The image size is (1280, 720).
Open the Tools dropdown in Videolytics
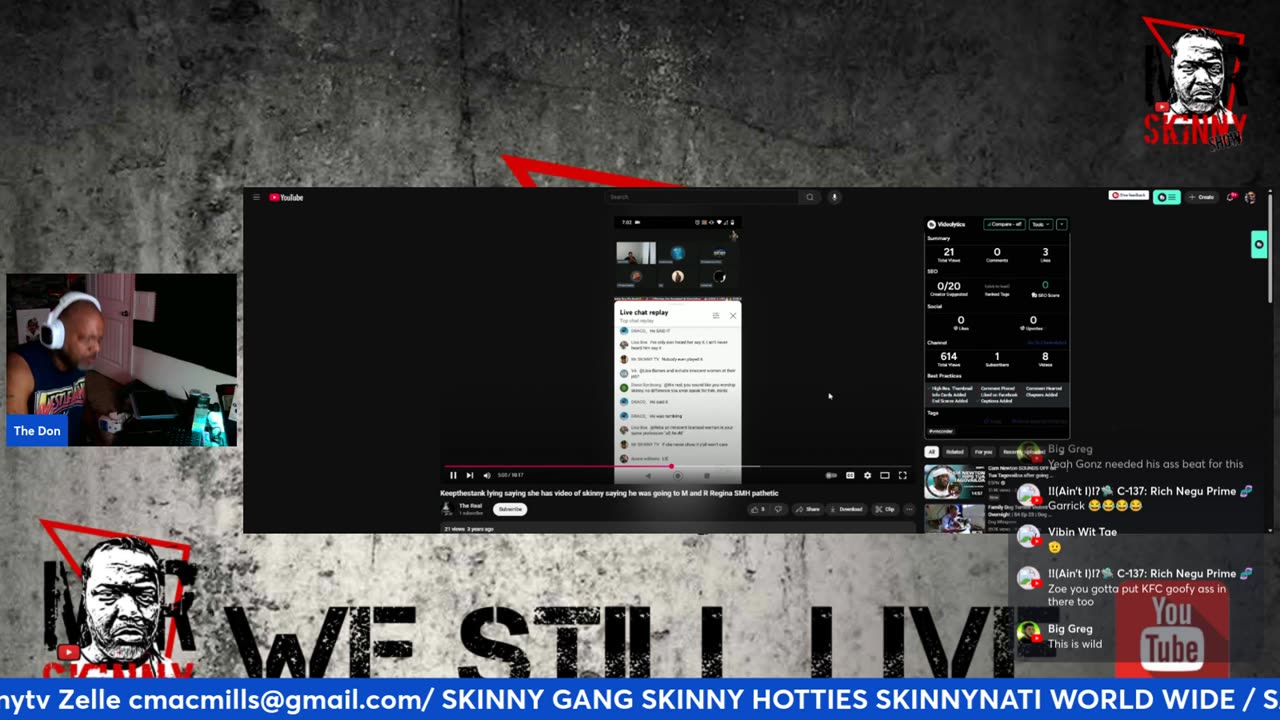tap(1041, 224)
